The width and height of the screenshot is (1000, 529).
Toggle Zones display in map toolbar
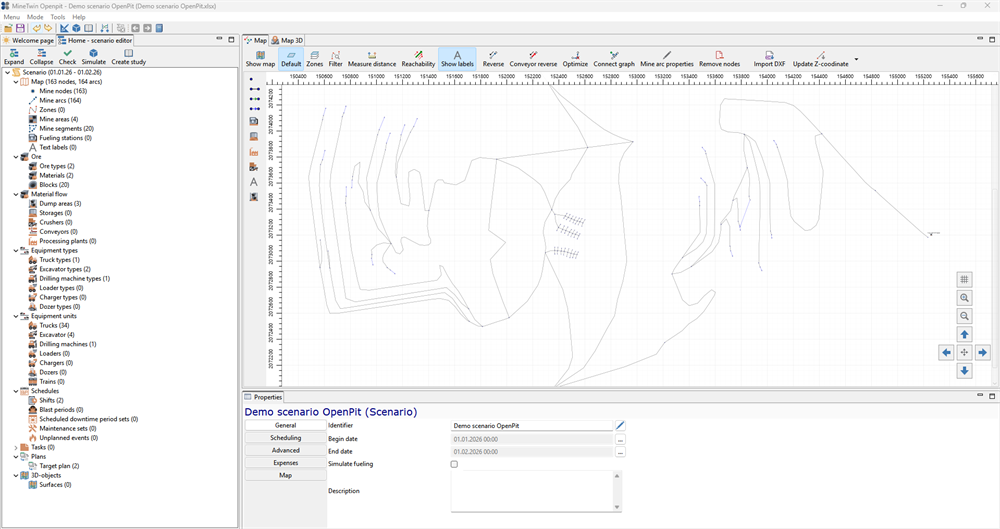click(314, 59)
